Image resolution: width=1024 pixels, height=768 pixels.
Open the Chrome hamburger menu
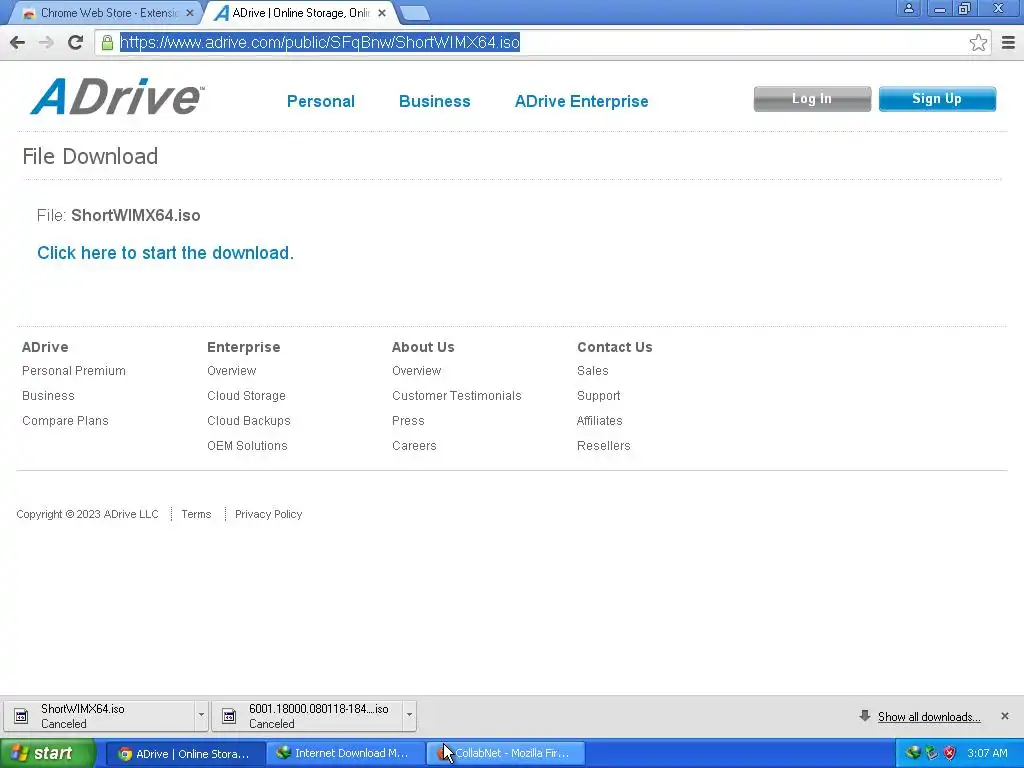[1008, 43]
